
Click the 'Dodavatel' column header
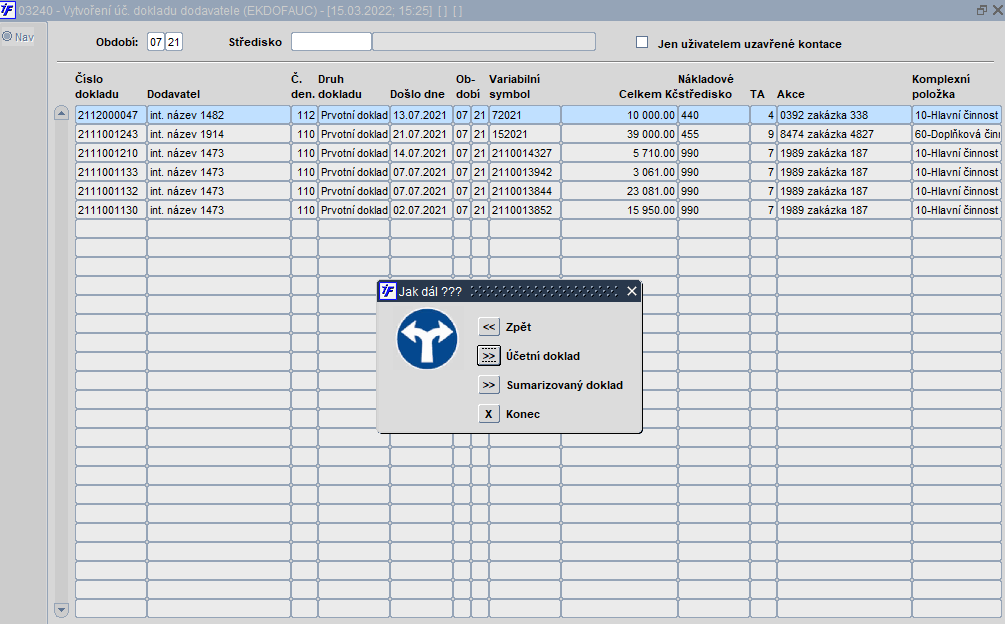[x=173, y=94]
